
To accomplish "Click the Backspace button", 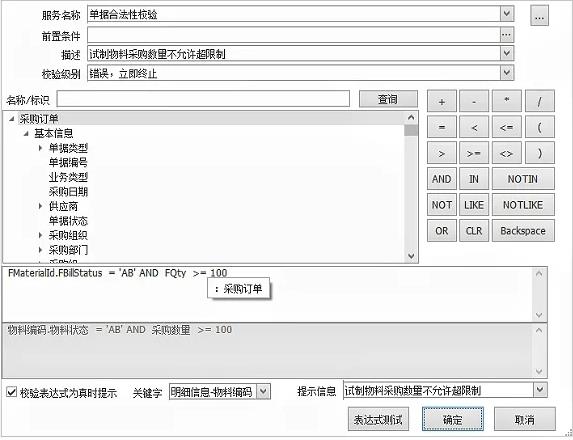I will [x=523, y=231].
